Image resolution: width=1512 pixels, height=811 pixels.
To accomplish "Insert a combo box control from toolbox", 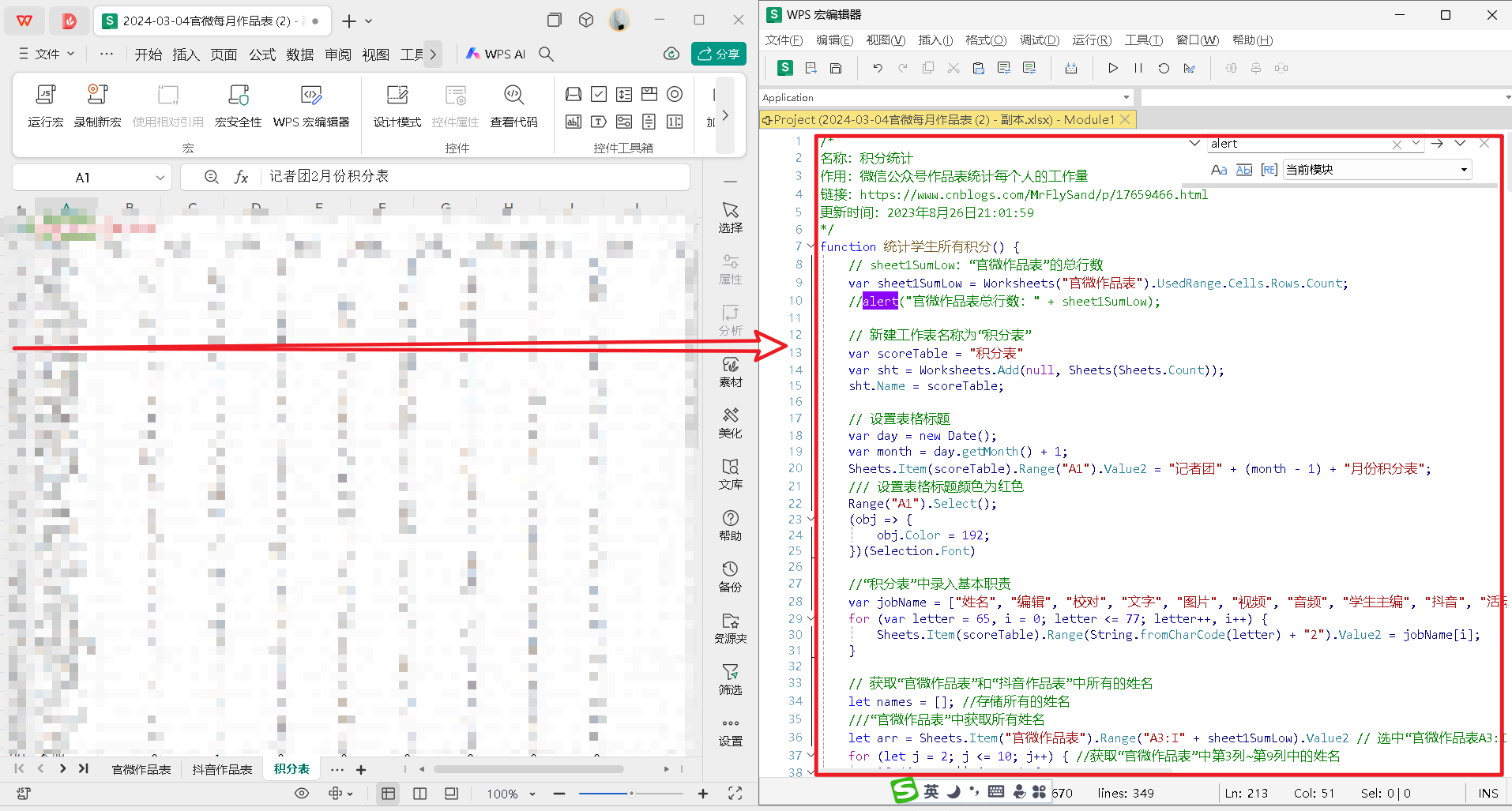I will point(649,95).
